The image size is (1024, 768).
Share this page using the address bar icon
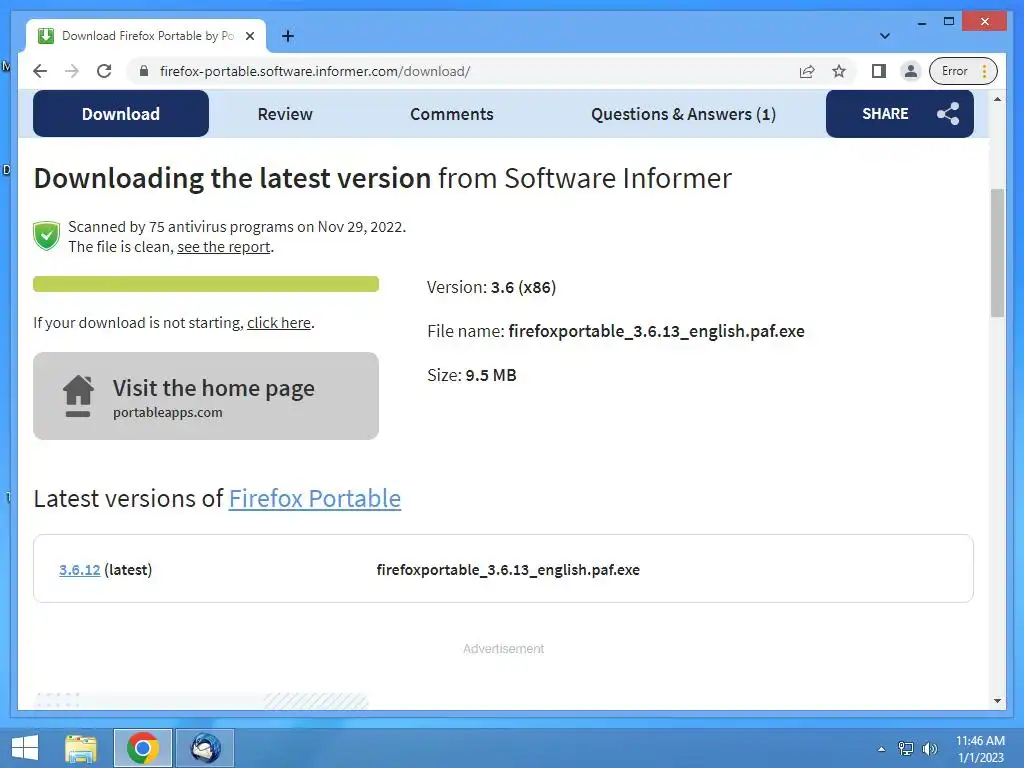coord(807,71)
